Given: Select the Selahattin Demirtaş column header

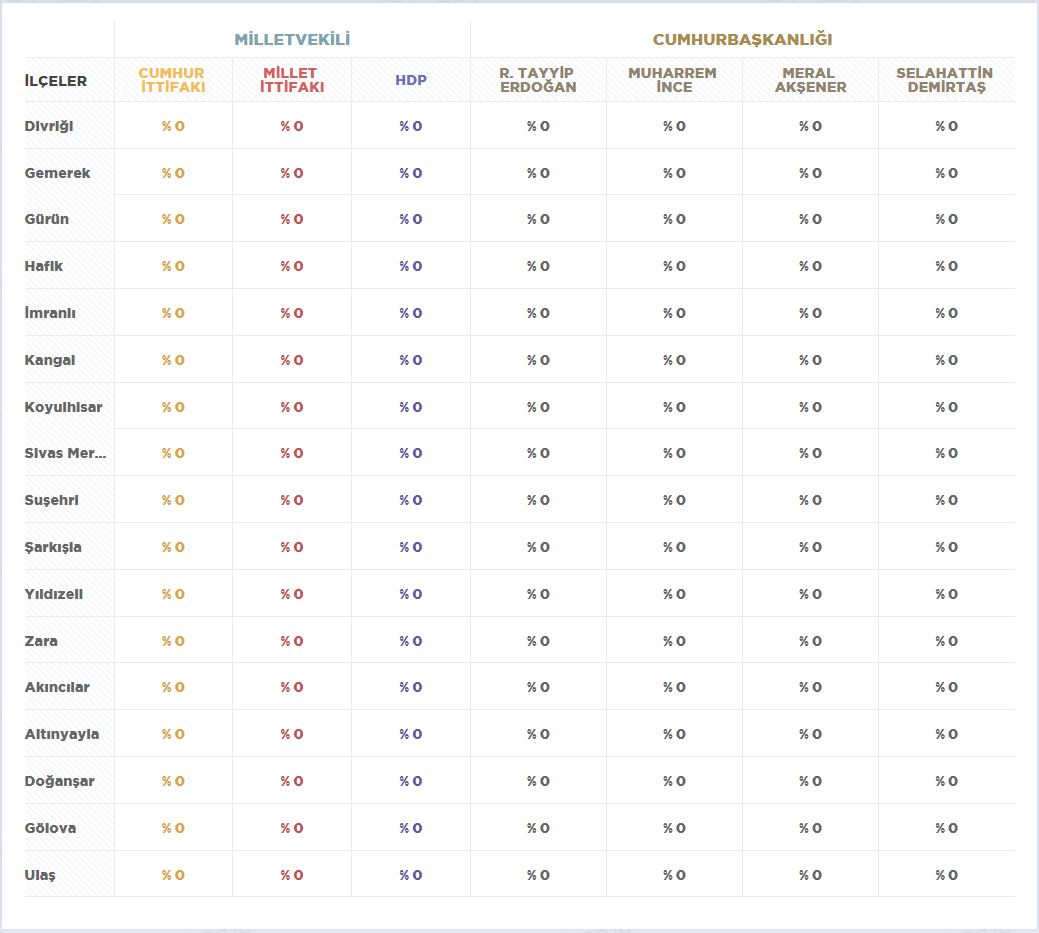Looking at the screenshot, I should pyautogui.click(x=945, y=80).
